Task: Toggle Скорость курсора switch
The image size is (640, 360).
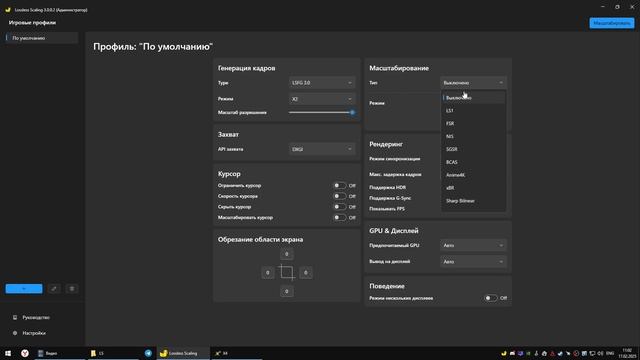Action: point(340,196)
